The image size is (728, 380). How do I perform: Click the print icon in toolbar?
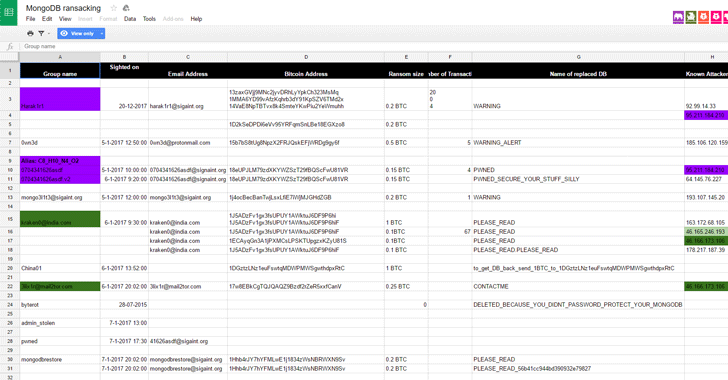(x=30, y=33)
